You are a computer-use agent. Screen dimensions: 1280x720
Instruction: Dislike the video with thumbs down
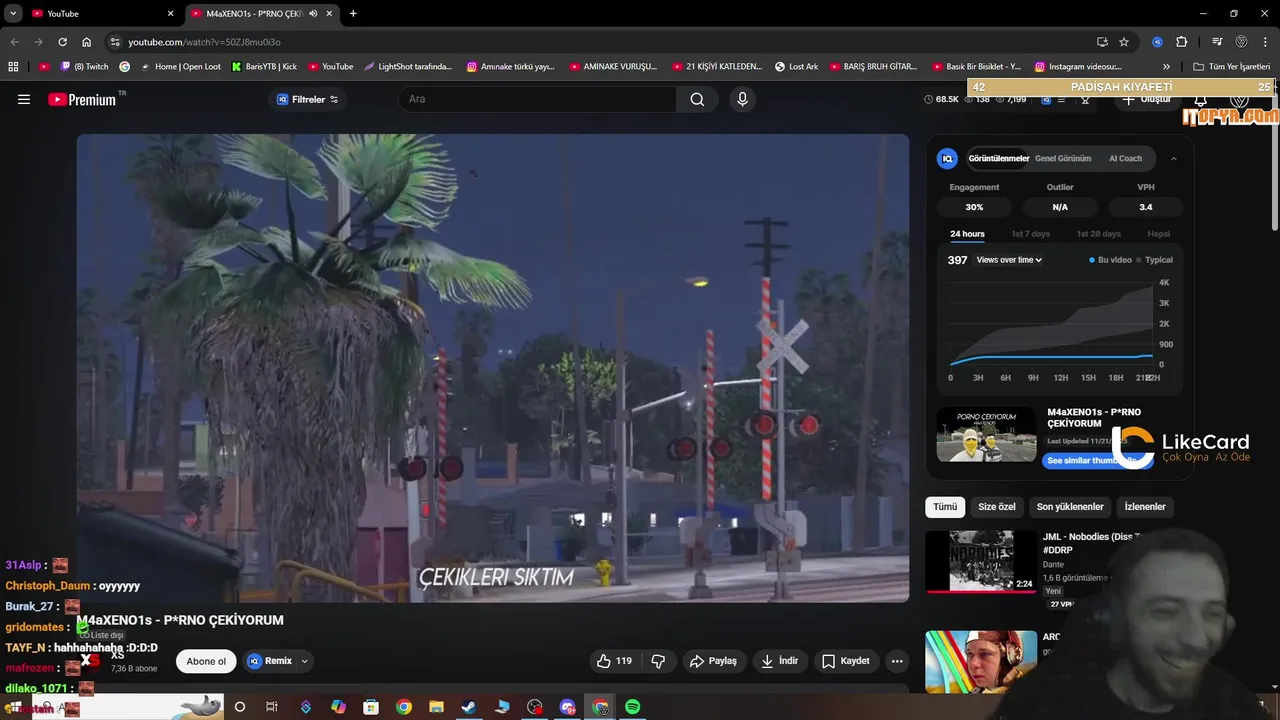pos(658,661)
